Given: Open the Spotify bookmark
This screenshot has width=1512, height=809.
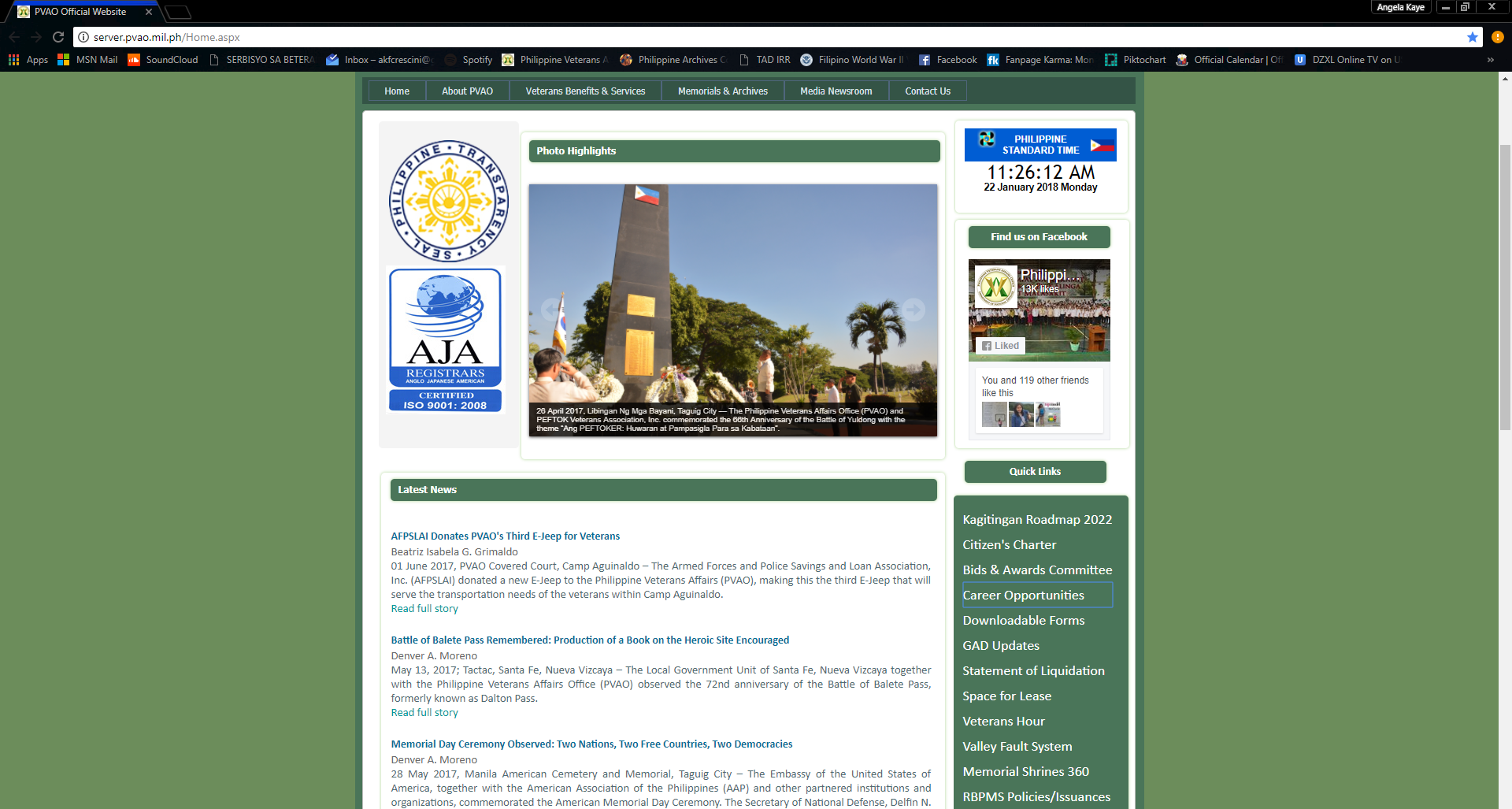Looking at the screenshot, I should point(469,60).
